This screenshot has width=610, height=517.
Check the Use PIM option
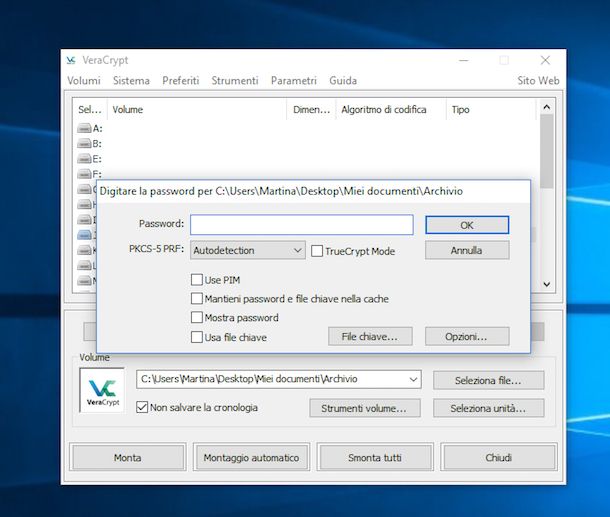(196, 280)
